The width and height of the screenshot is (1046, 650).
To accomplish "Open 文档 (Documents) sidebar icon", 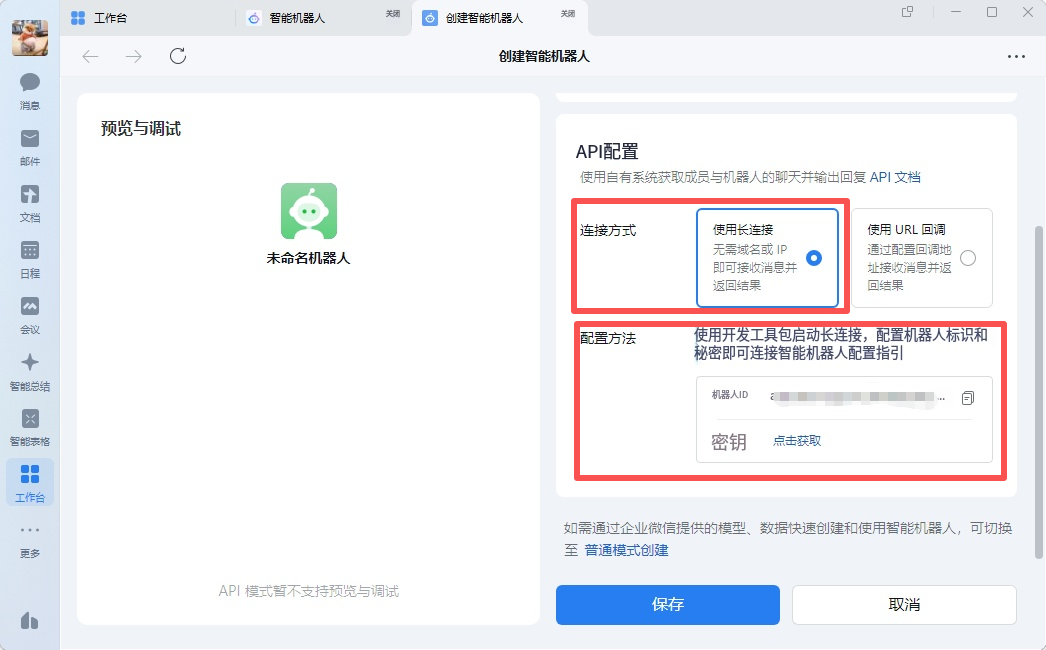I will 30,202.
